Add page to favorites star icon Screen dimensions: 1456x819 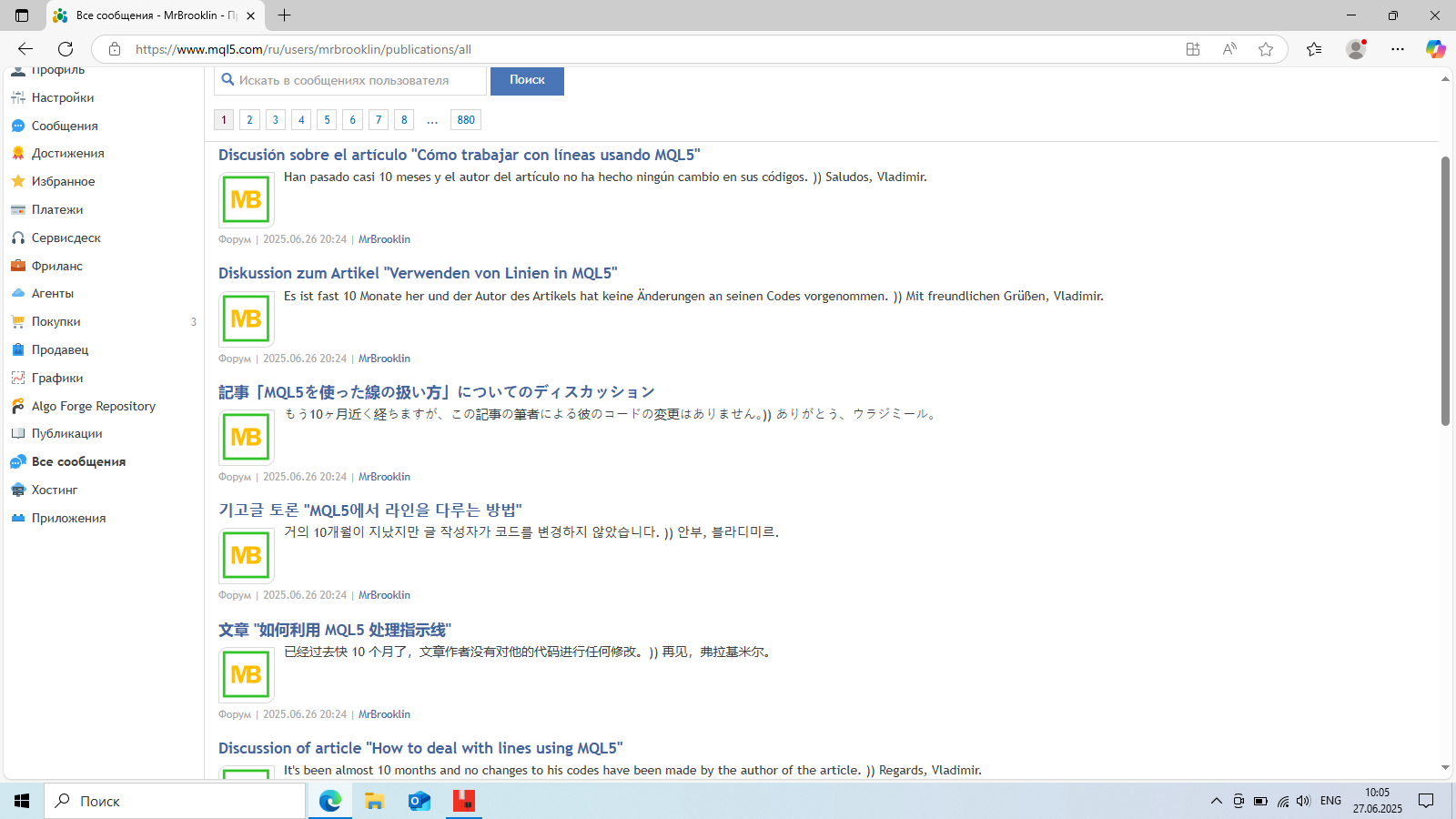1266,49
